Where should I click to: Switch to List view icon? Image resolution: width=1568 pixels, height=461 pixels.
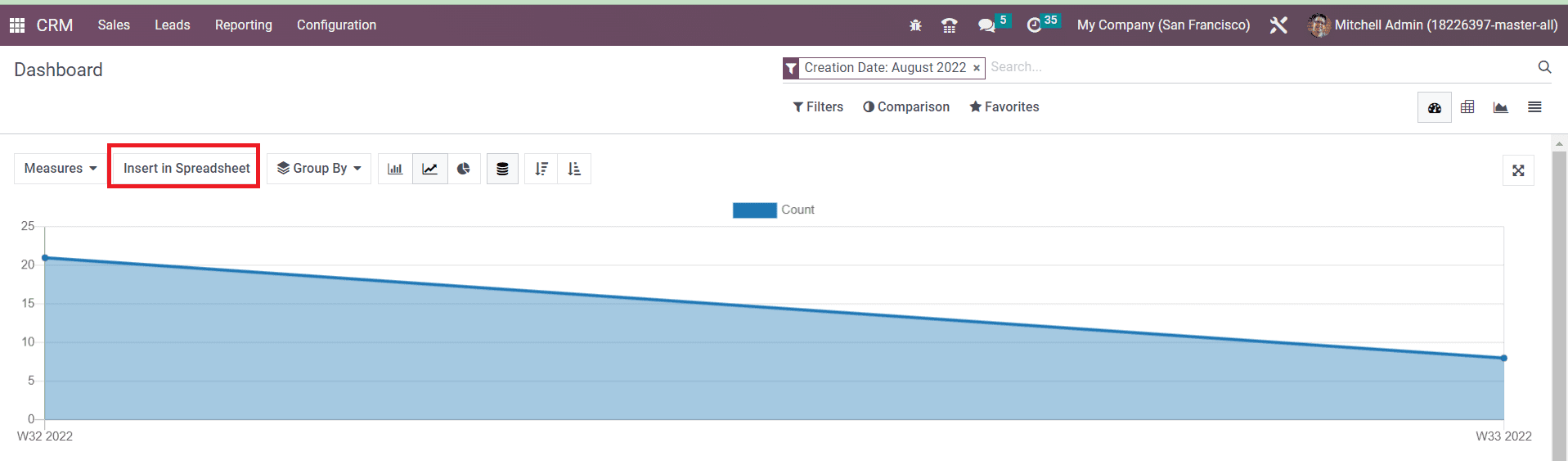tap(1534, 107)
